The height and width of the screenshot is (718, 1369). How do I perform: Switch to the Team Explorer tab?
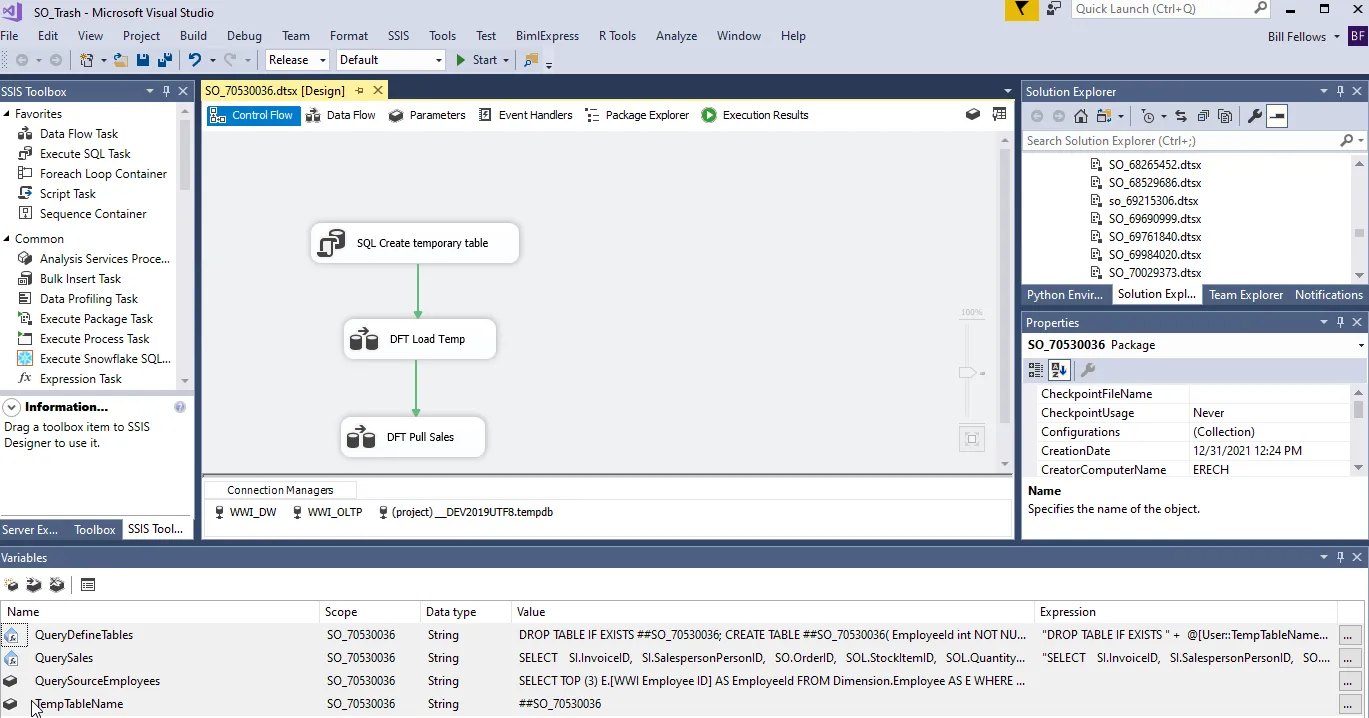[1246, 295]
